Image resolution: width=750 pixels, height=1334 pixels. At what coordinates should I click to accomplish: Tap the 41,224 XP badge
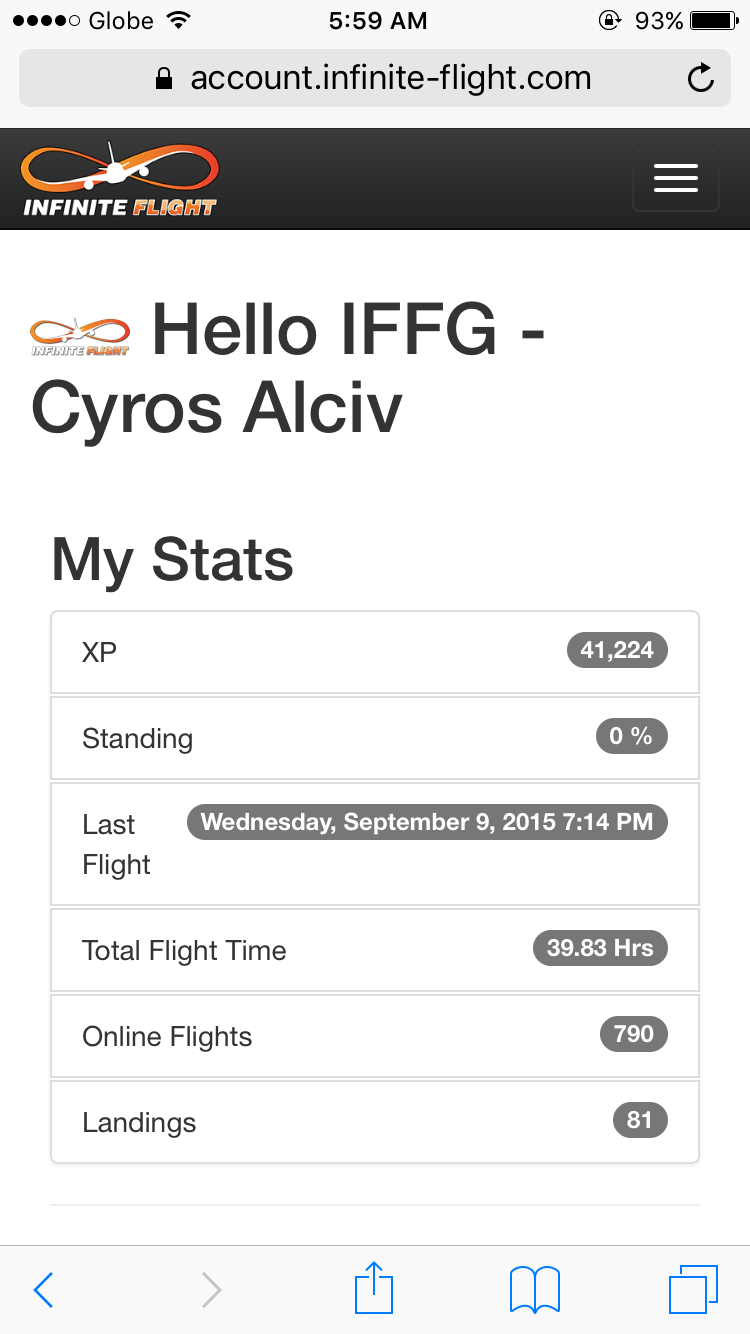617,650
